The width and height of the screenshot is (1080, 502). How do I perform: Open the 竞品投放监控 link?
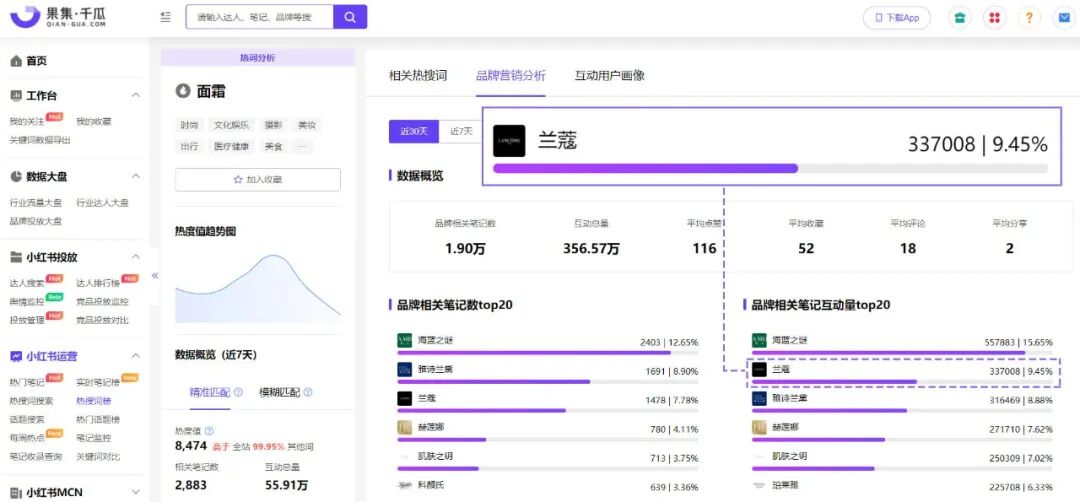[x=102, y=302]
